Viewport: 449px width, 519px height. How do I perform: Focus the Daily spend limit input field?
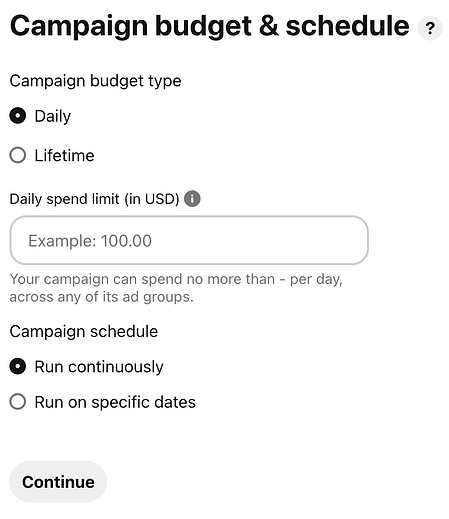pos(189,240)
